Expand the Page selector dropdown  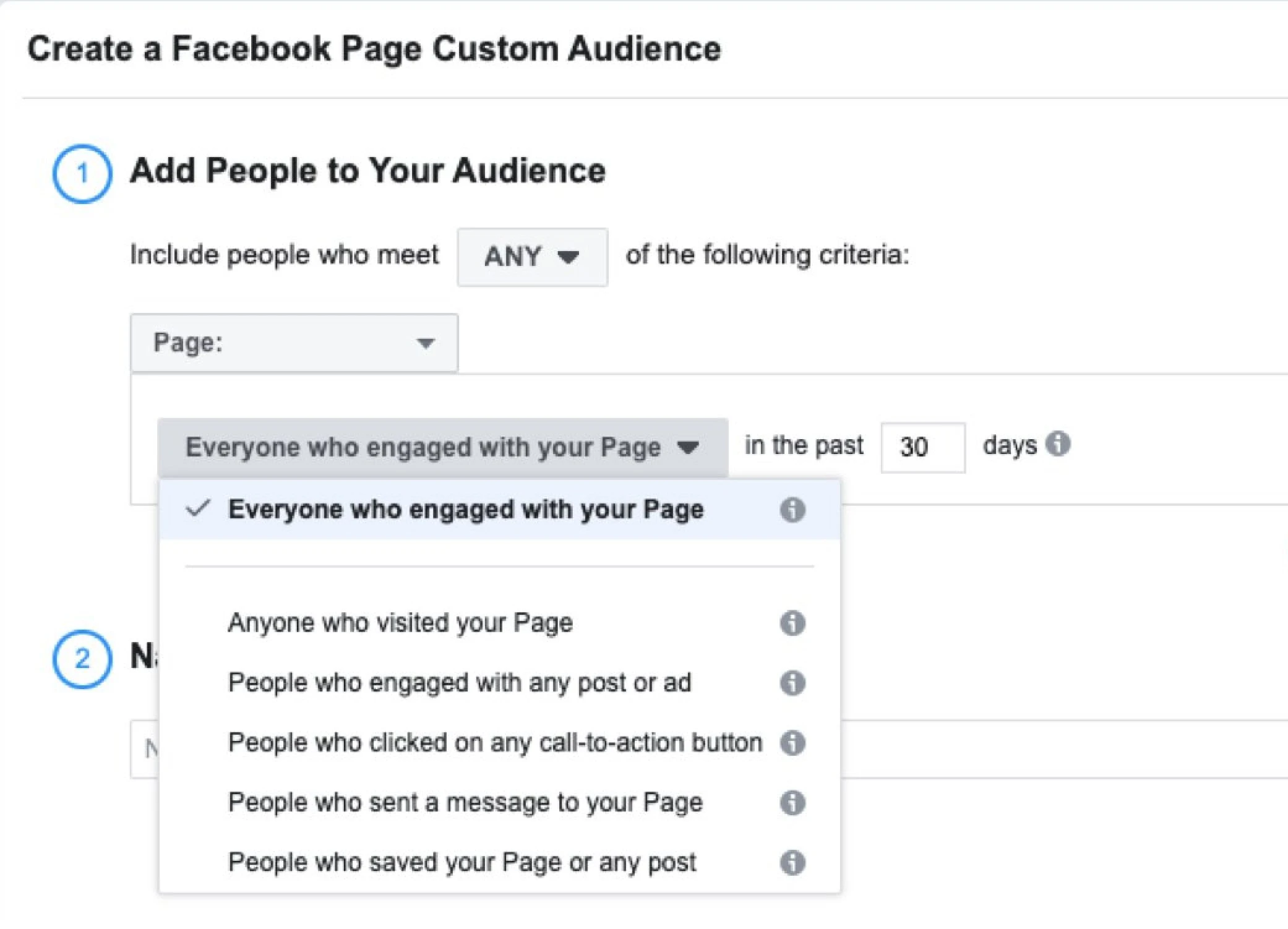point(294,343)
